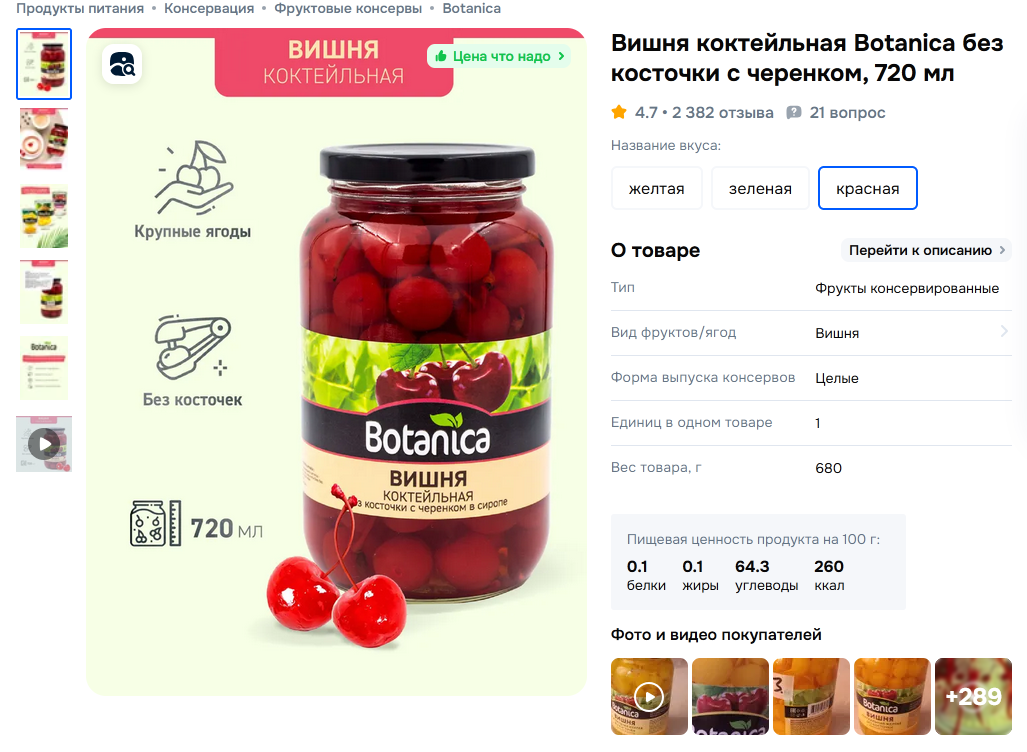The width and height of the screenshot is (1027, 752).
Task: Select the "зеленая" flavor option
Action: pyautogui.click(x=760, y=189)
